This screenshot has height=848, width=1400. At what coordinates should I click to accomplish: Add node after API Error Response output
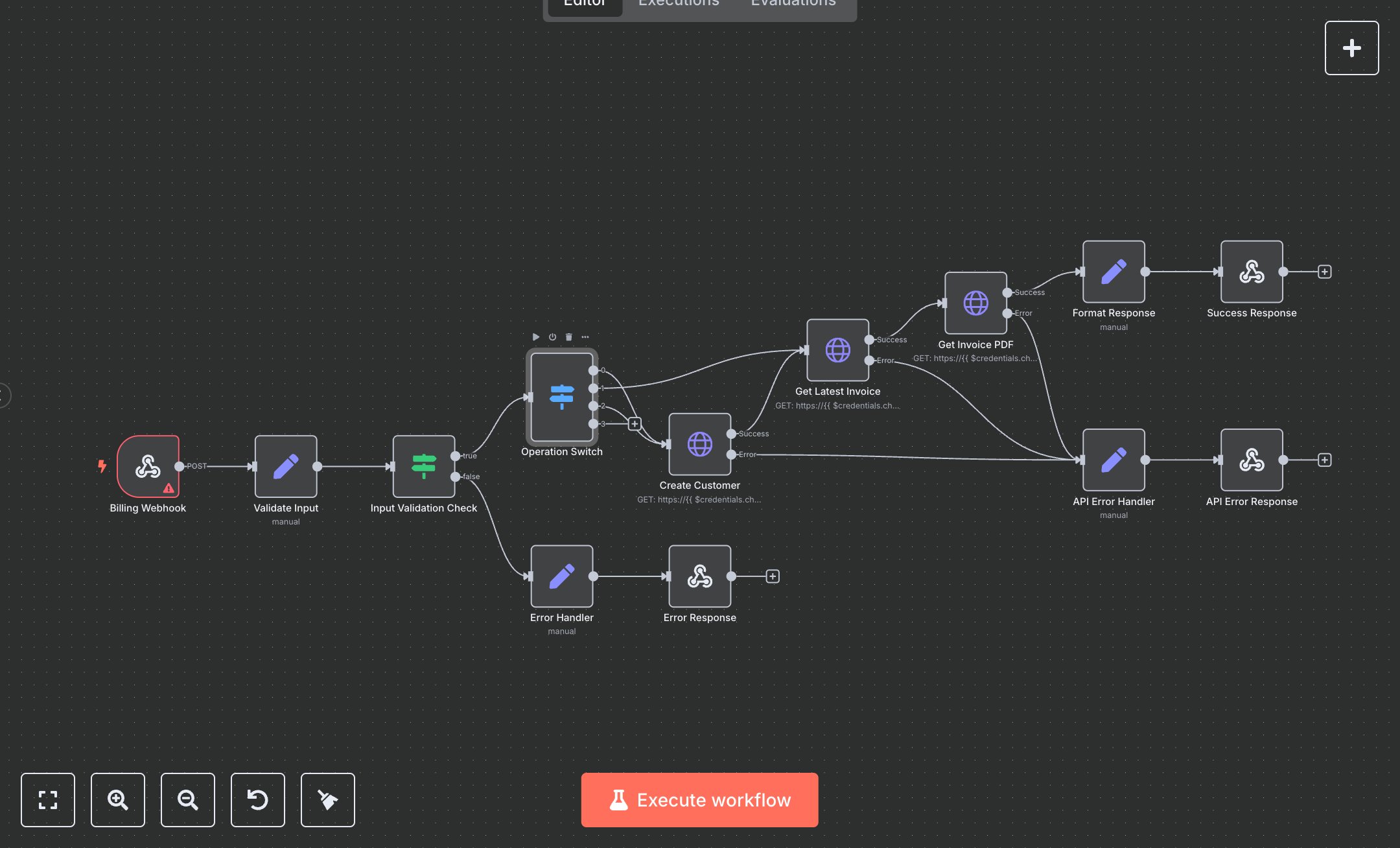1325,460
